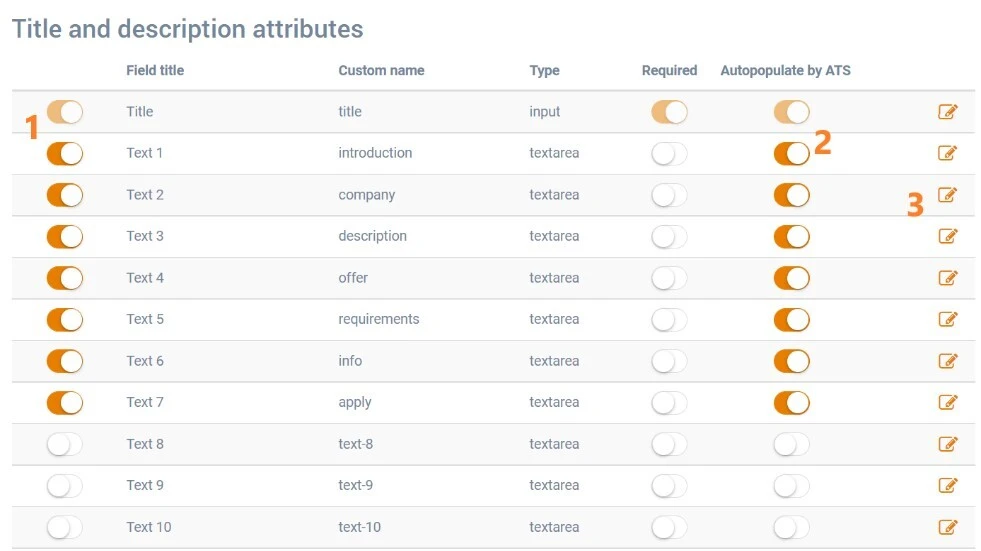Open edit icon for Text 8 row
The image size is (981, 551).
pos(947,444)
